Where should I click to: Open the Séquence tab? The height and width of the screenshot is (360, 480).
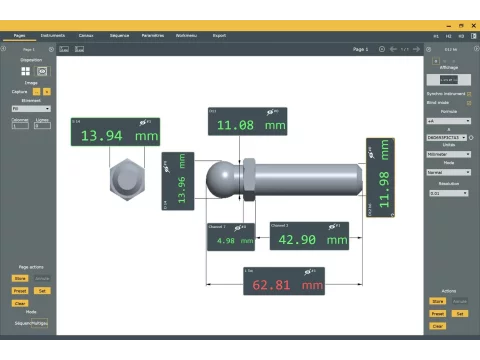119,36
